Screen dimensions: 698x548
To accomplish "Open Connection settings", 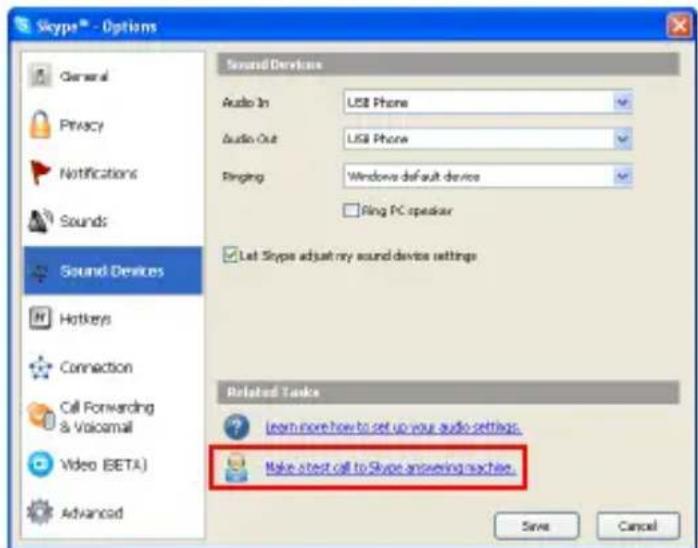I will click(113, 367).
